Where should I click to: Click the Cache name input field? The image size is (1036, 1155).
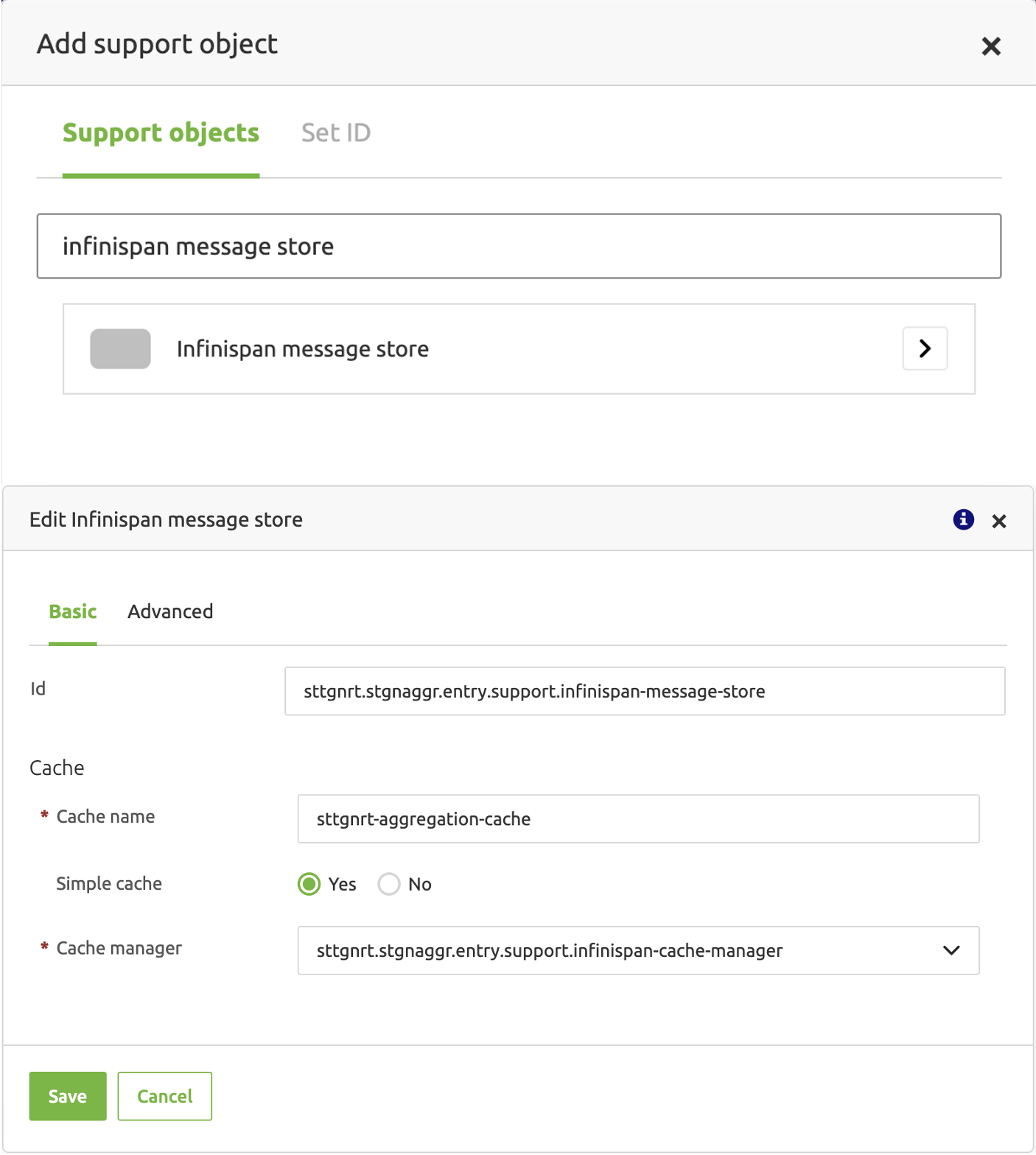pos(638,818)
